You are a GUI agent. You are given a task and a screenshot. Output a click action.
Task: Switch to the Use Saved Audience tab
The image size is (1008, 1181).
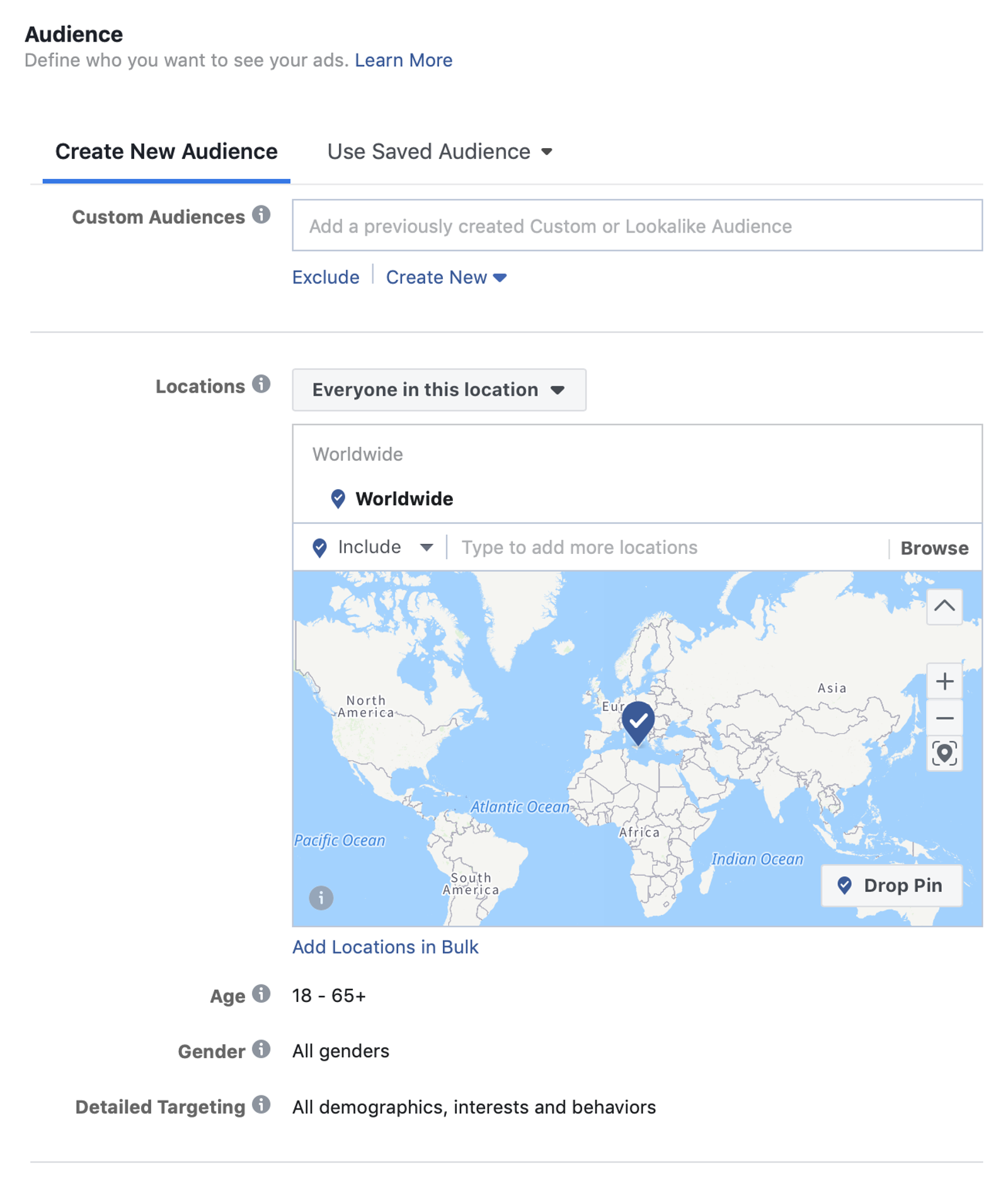[x=439, y=152]
